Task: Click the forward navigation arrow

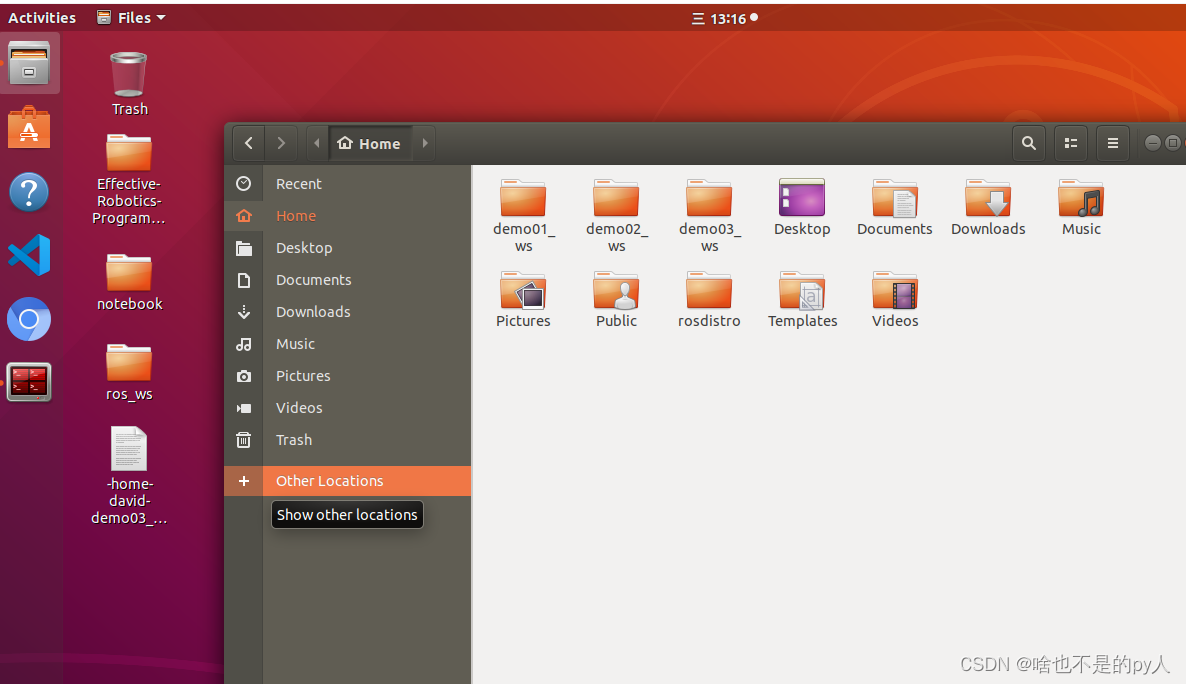Action: pyautogui.click(x=282, y=143)
